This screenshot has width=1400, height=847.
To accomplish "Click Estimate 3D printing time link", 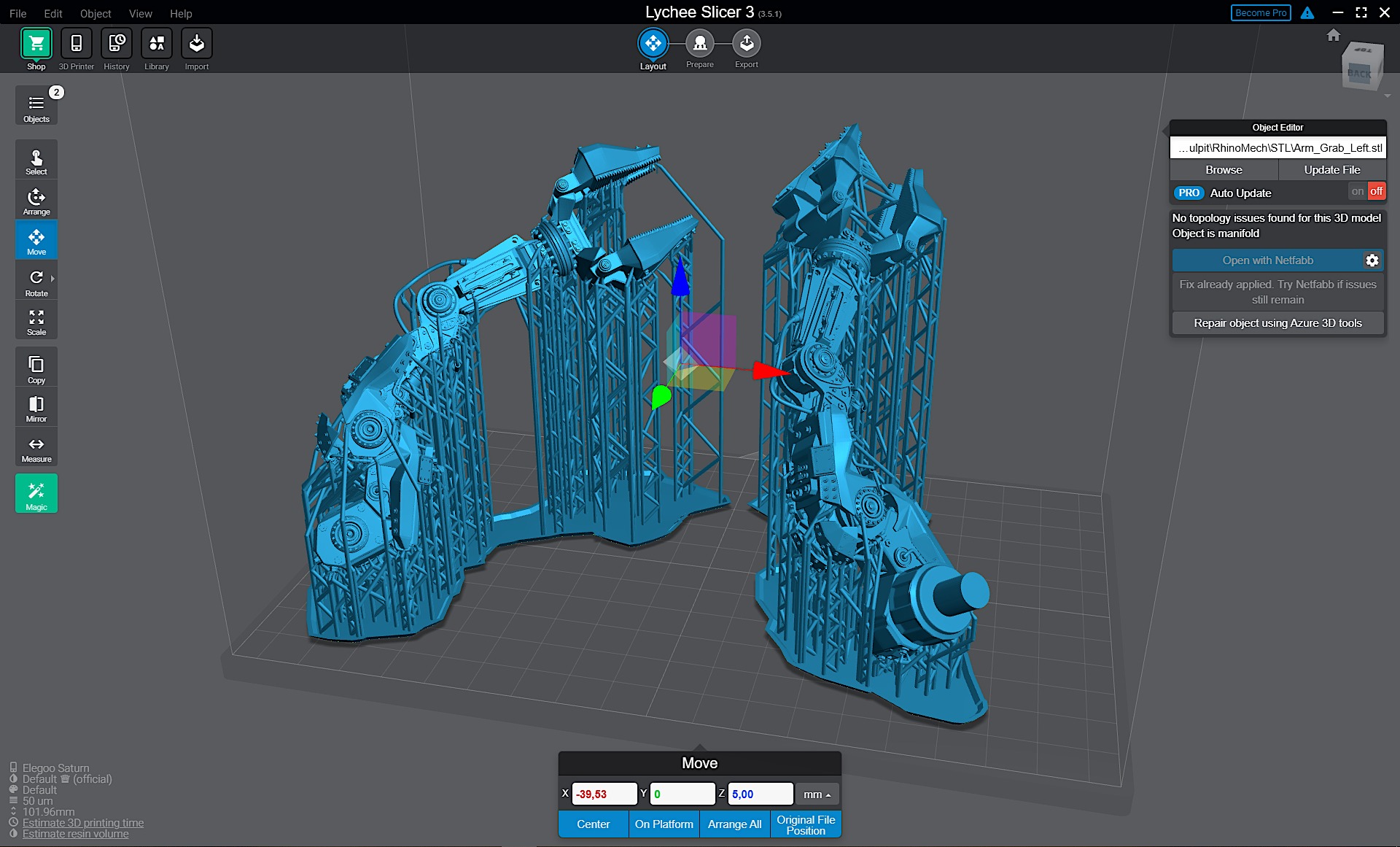I will pyautogui.click(x=82, y=823).
